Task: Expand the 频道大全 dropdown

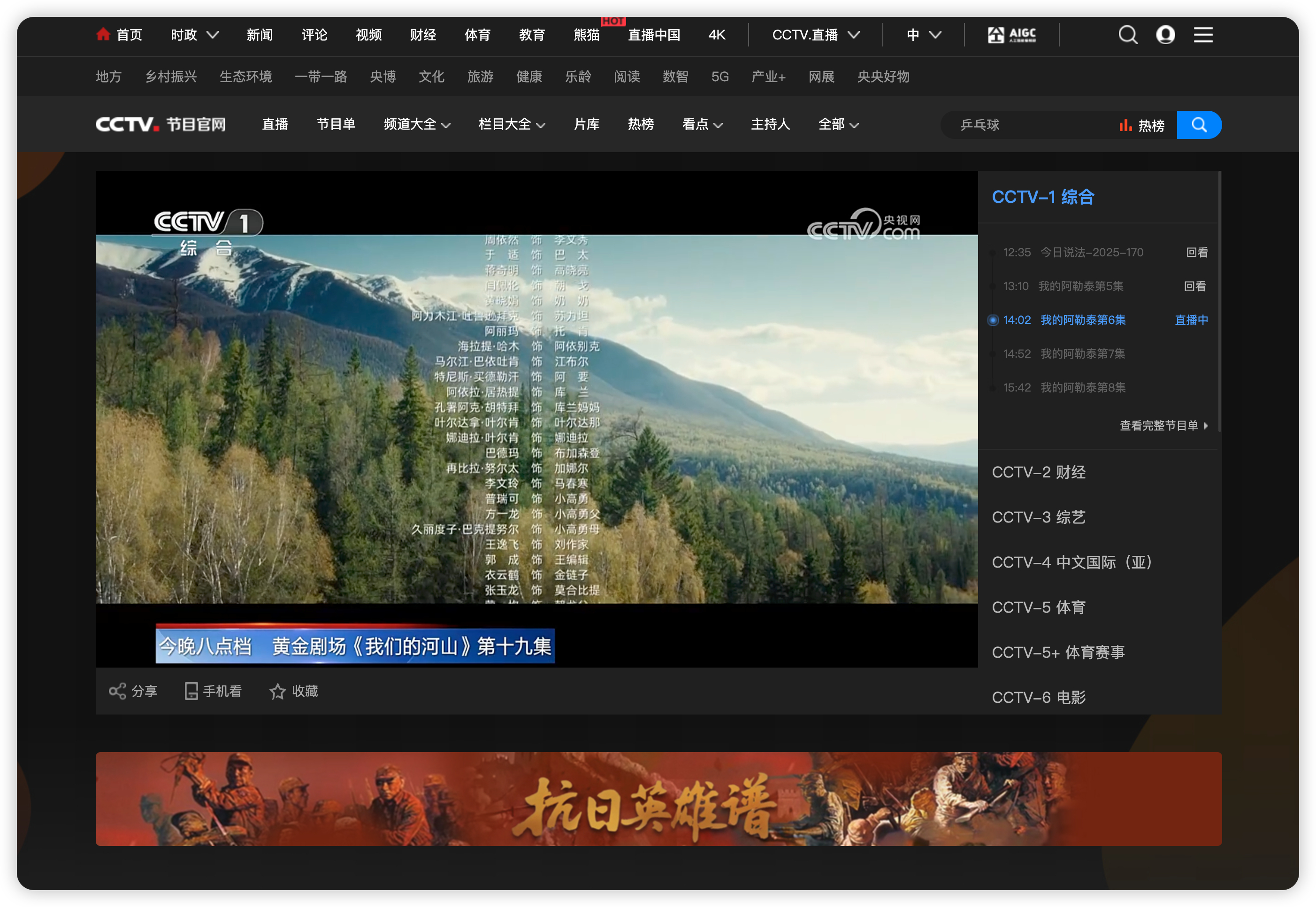Action: [446, 125]
